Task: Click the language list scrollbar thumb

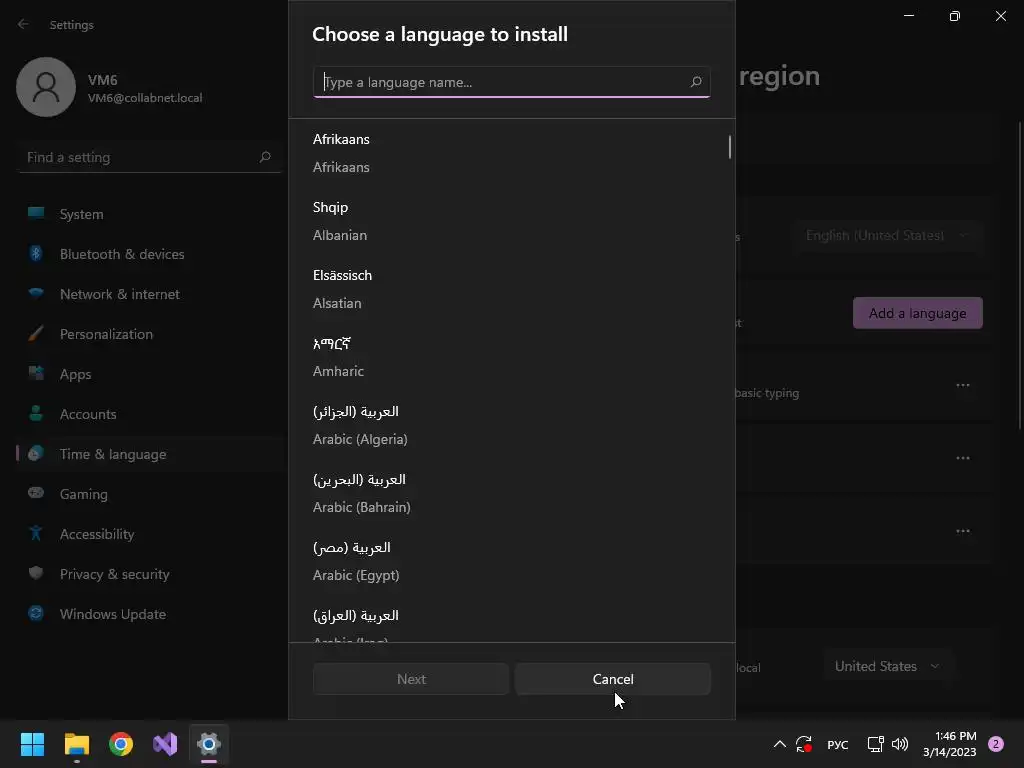Action: pos(729,147)
